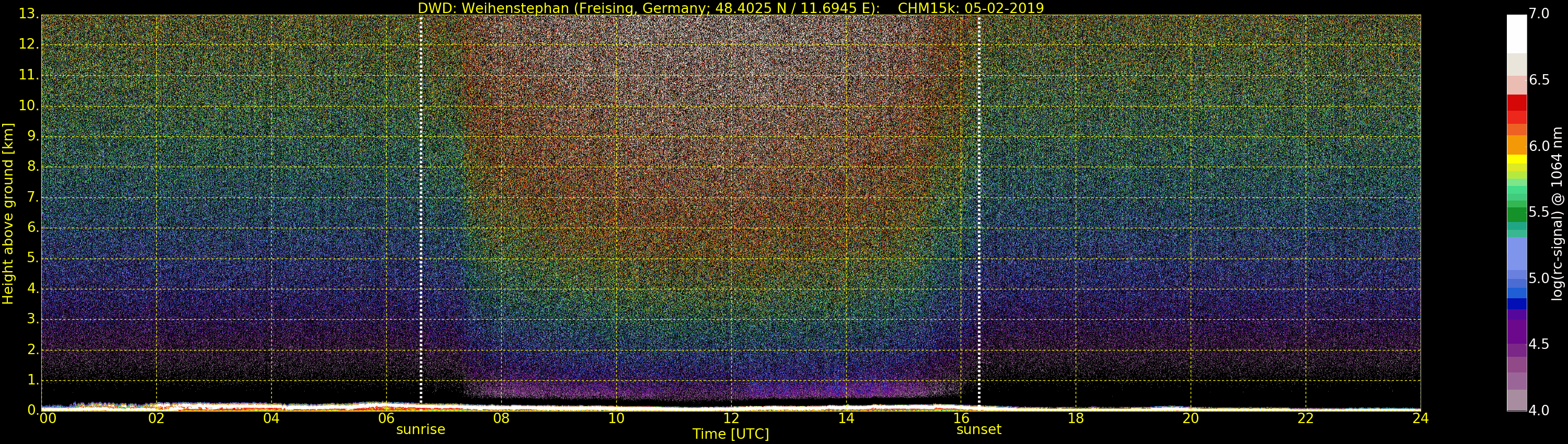Click the "Height above ground [km]" axis title
The width and height of the screenshot is (1568, 444).
click(8, 214)
